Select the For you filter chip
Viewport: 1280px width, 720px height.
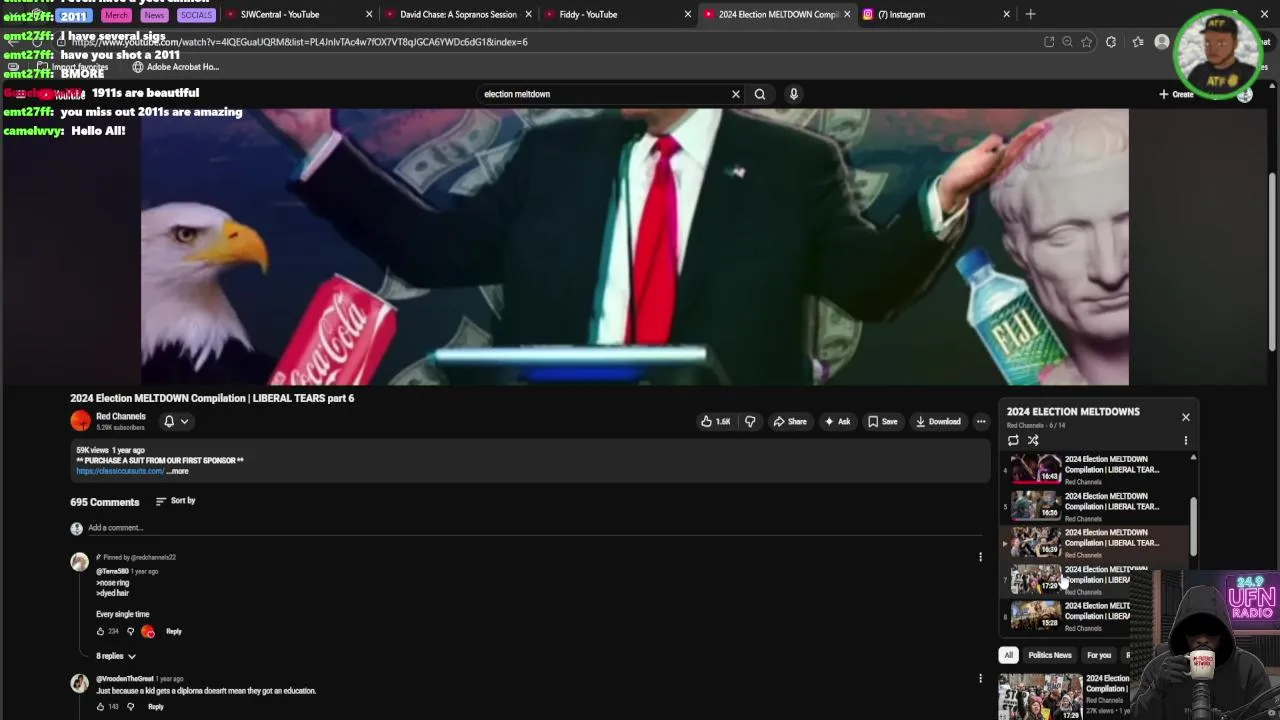point(1099,655)
